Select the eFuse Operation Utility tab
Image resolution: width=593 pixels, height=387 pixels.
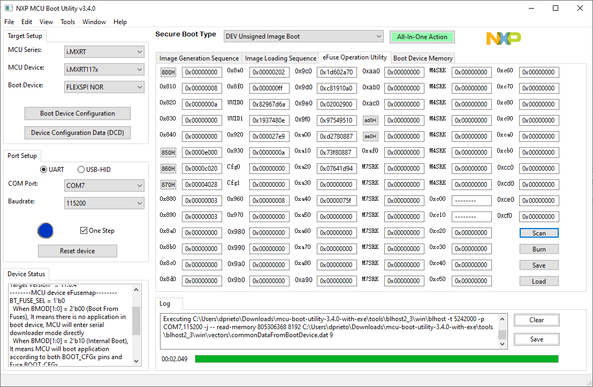tap(355, 57)
